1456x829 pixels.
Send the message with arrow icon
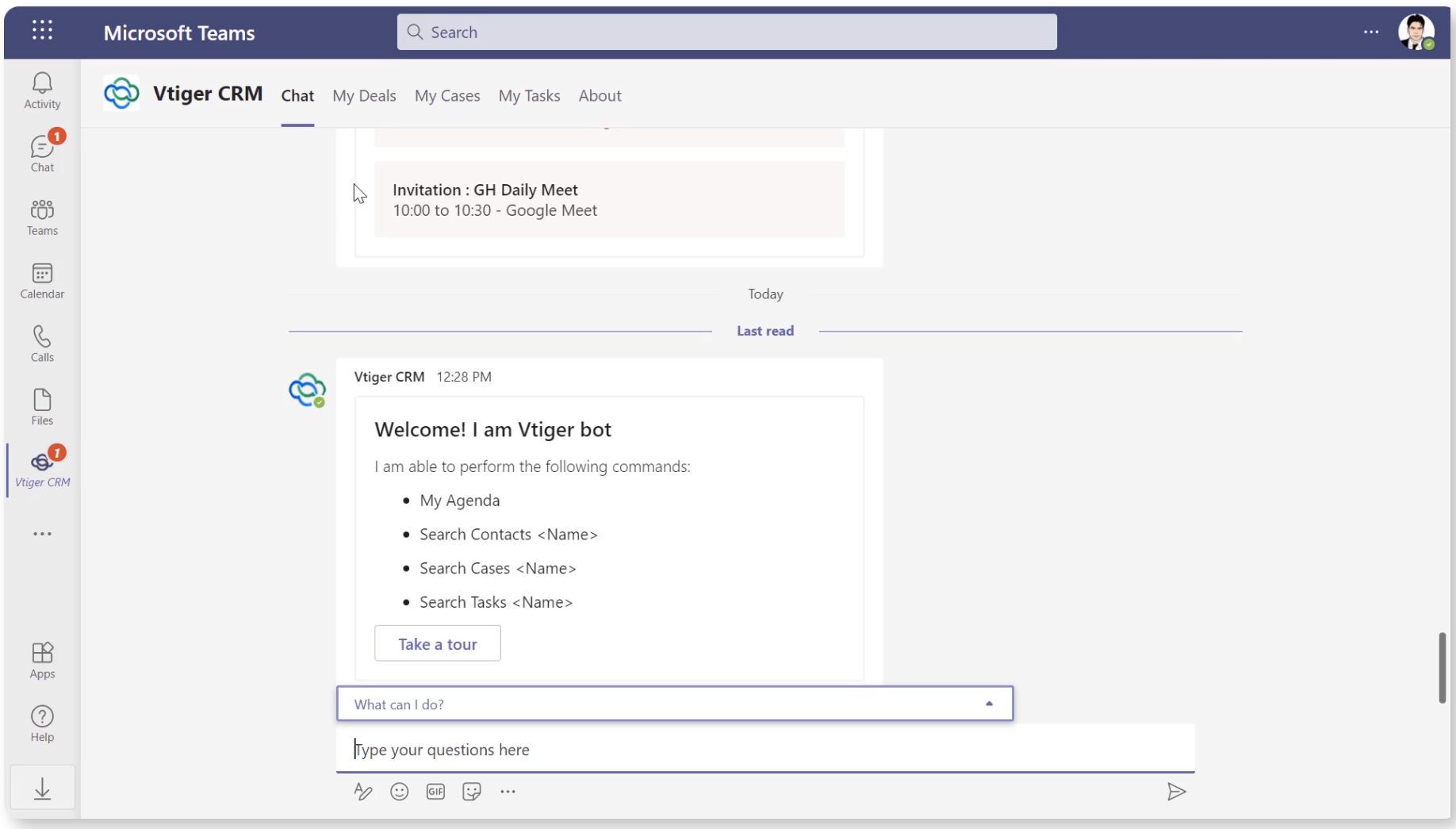coord(1176,792)
